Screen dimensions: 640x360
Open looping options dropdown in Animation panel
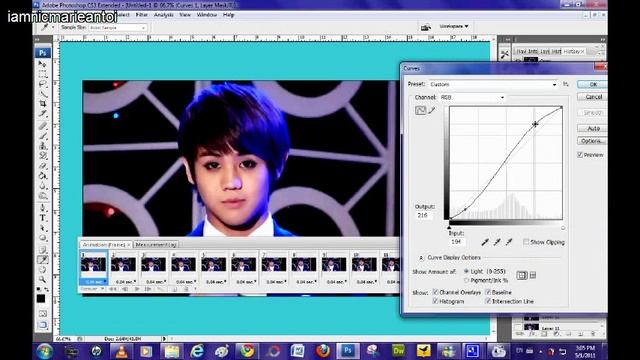point(92,289)
